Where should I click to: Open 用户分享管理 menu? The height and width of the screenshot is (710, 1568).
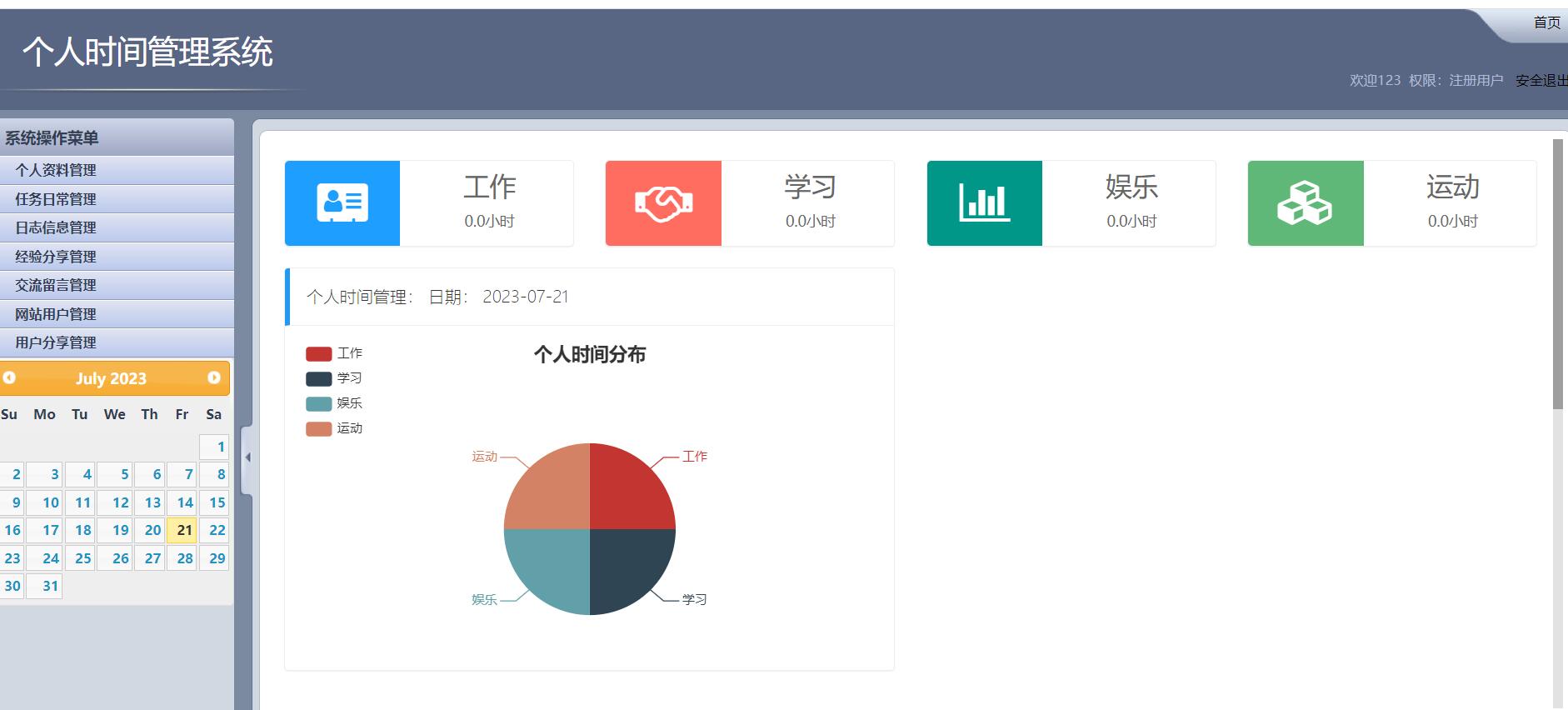tap(117, 342)
